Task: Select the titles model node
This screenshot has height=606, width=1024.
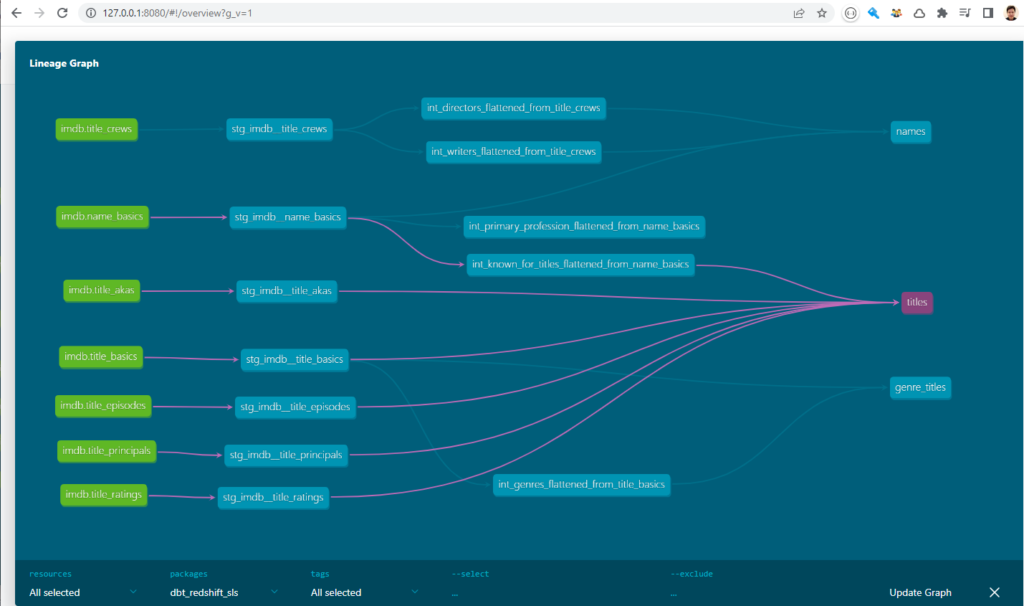Action: click(x=916, y=302)
